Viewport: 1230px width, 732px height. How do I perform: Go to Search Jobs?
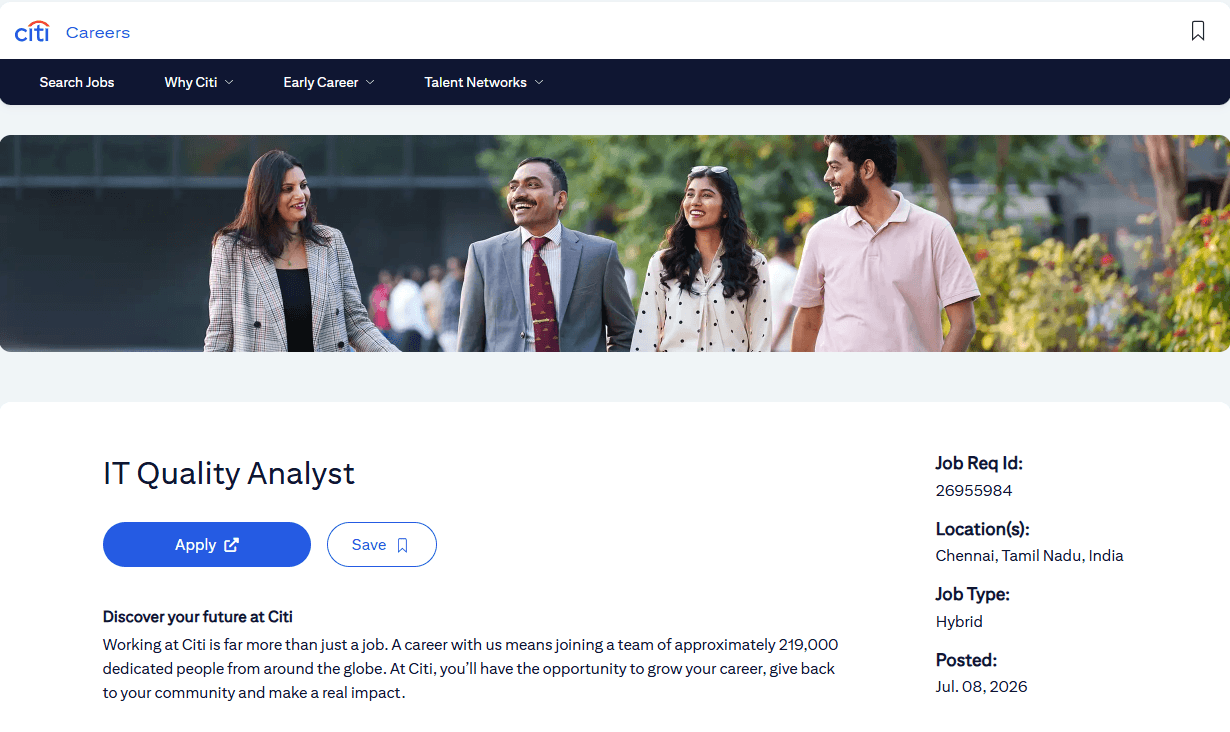click(77, 82)
